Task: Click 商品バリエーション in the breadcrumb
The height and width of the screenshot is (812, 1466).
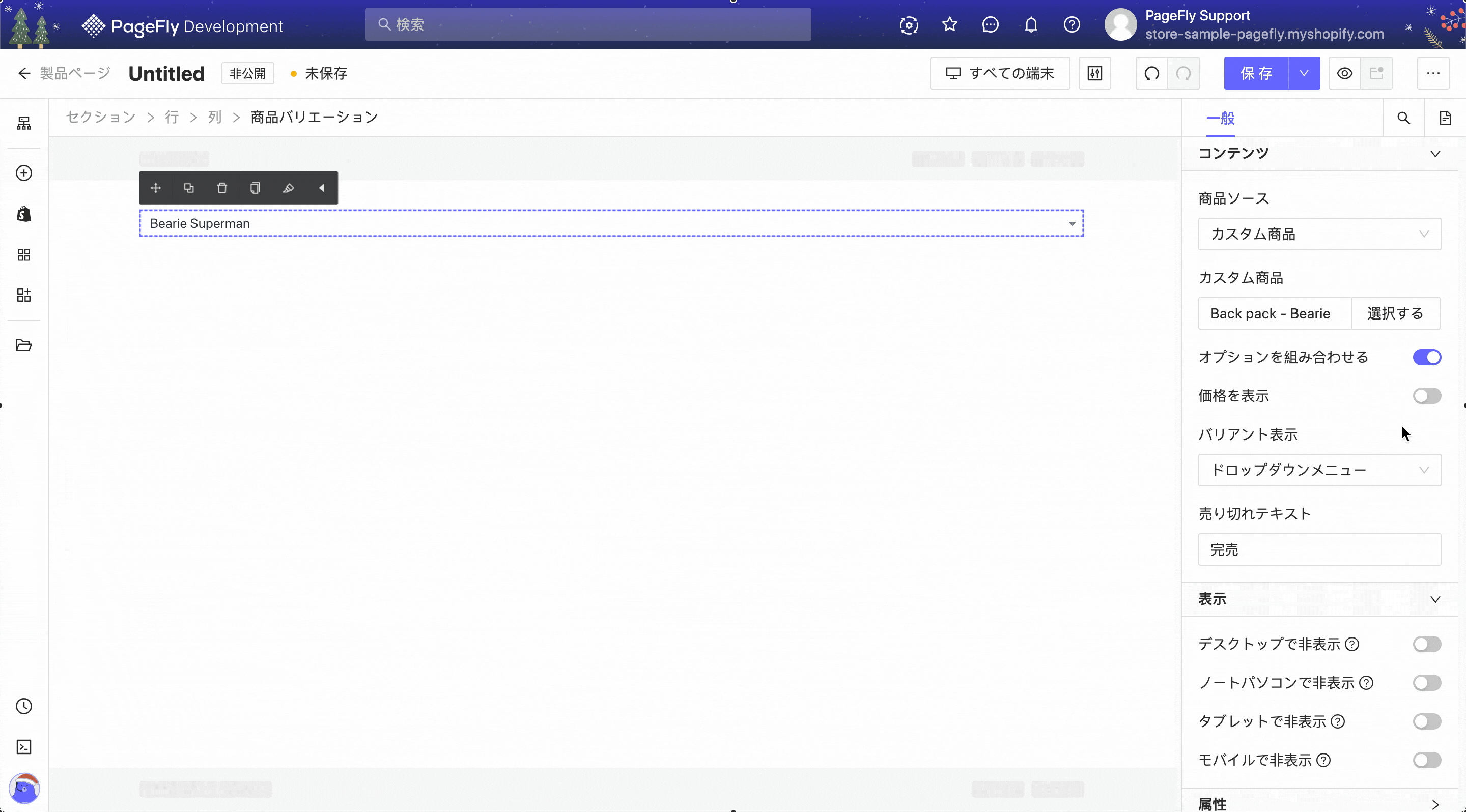Action: (x=314, y=117)
